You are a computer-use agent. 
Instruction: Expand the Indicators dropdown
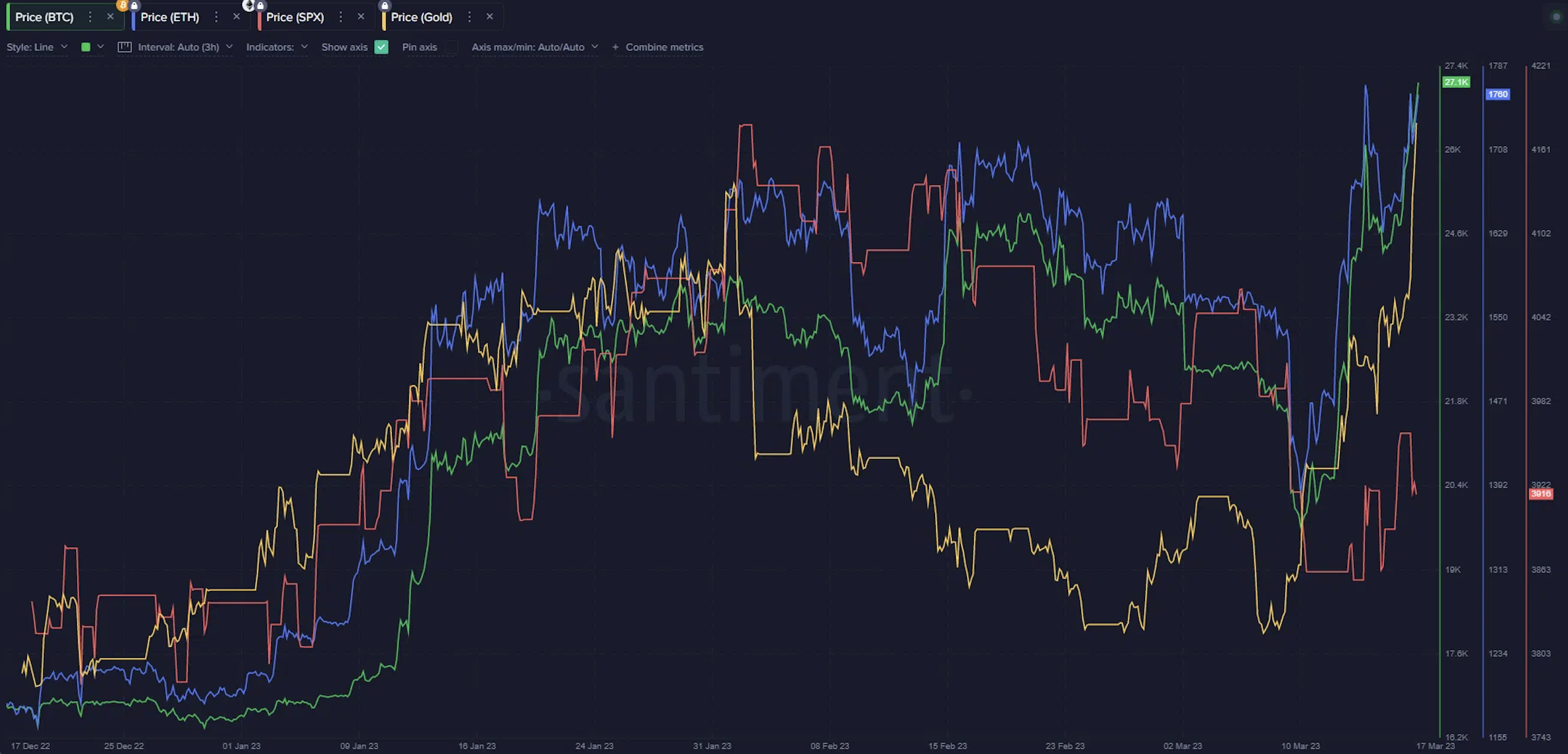tap(276, 47)
